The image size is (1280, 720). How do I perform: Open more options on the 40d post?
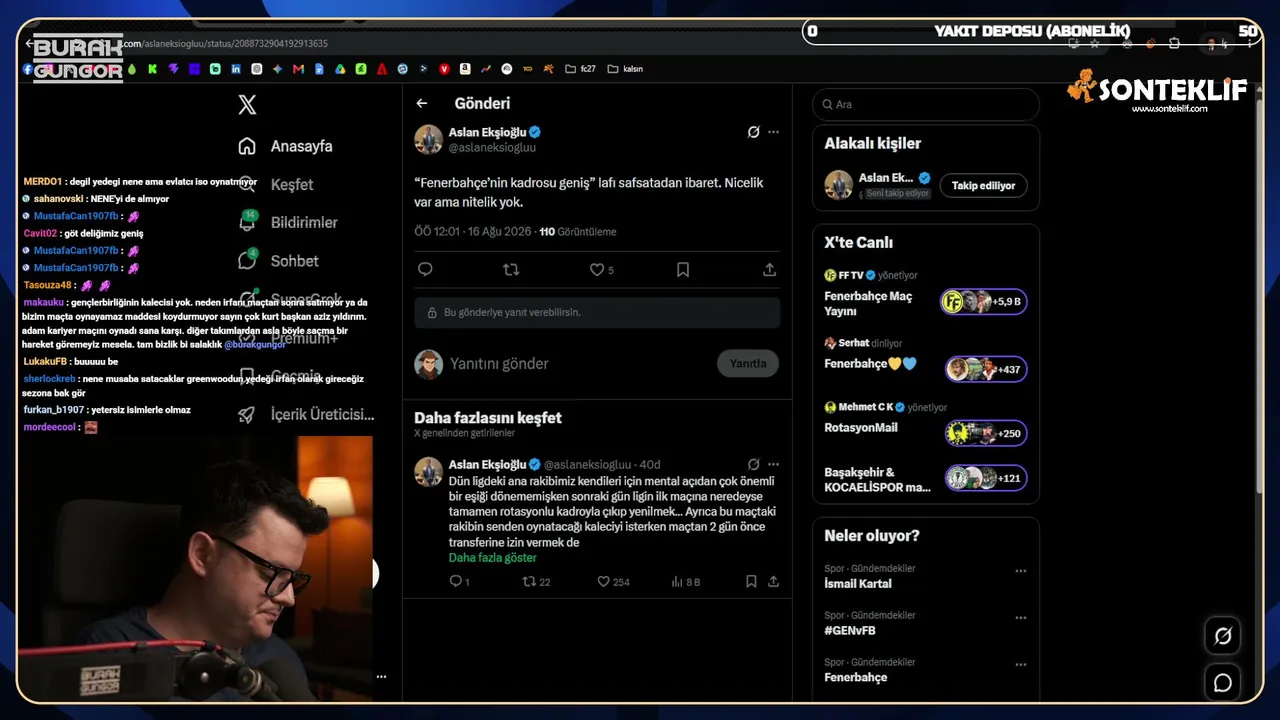[x=773, y=464]
